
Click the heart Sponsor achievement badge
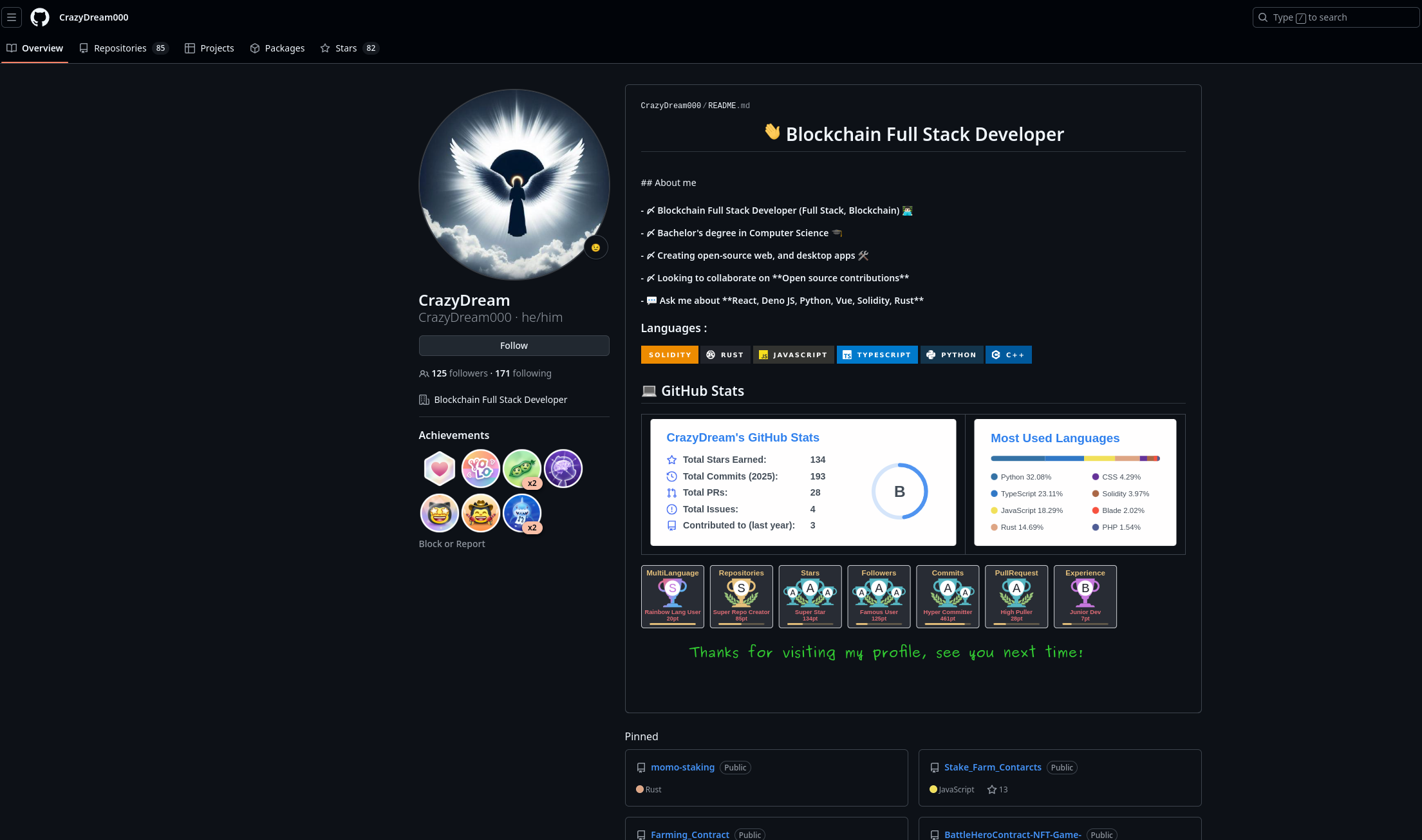[x=440, y=469]
